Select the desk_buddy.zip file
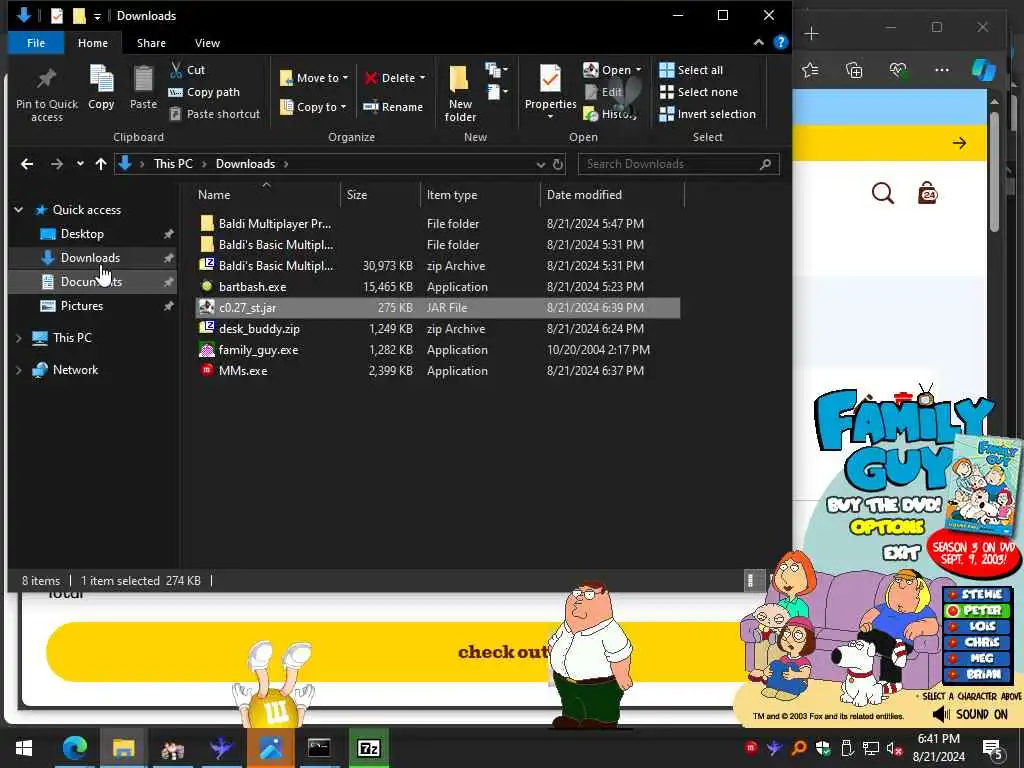 (259, 328)
